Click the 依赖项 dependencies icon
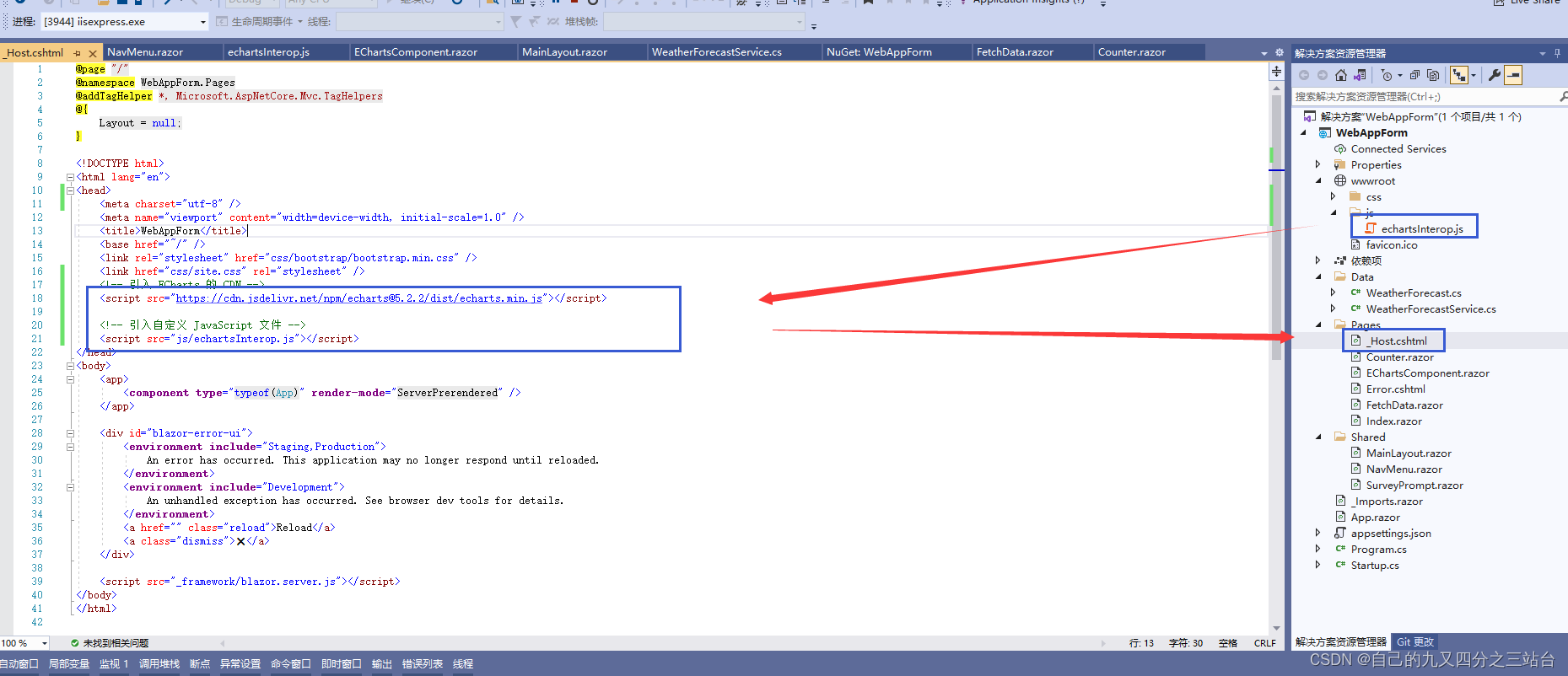 [x=1340, y=260]
